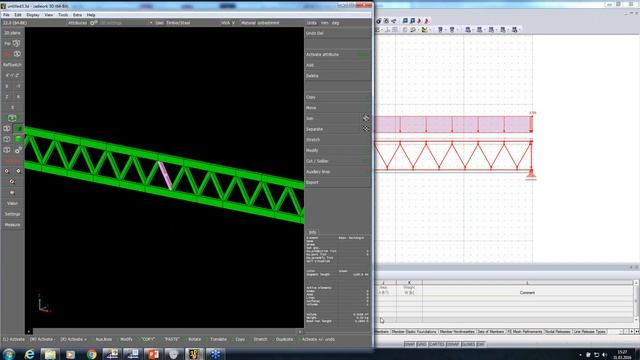Image resolution: width=640 pixels, height=360 pixels.
Task: Open the Display menu
Action: [x=33, y=15]
